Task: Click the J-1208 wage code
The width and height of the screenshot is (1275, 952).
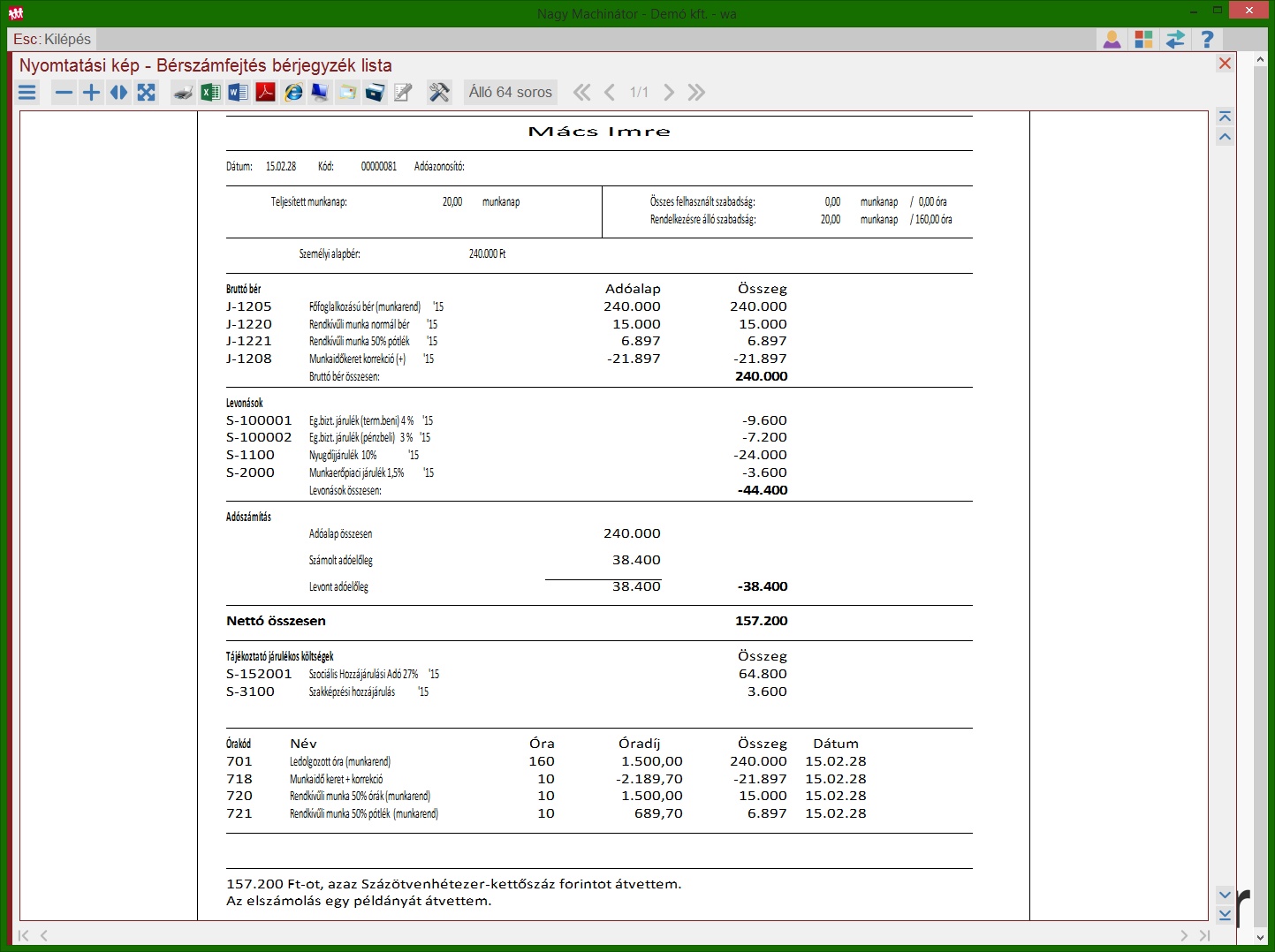Action: point(249,359)
